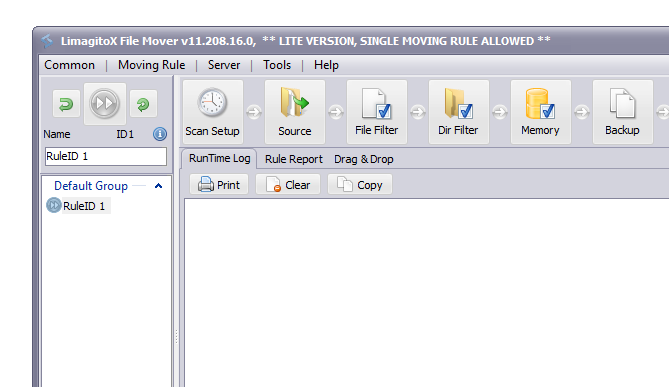Open the Source folder settings
Viewport: 669px width, 387px height.
(x=294, y=112)
